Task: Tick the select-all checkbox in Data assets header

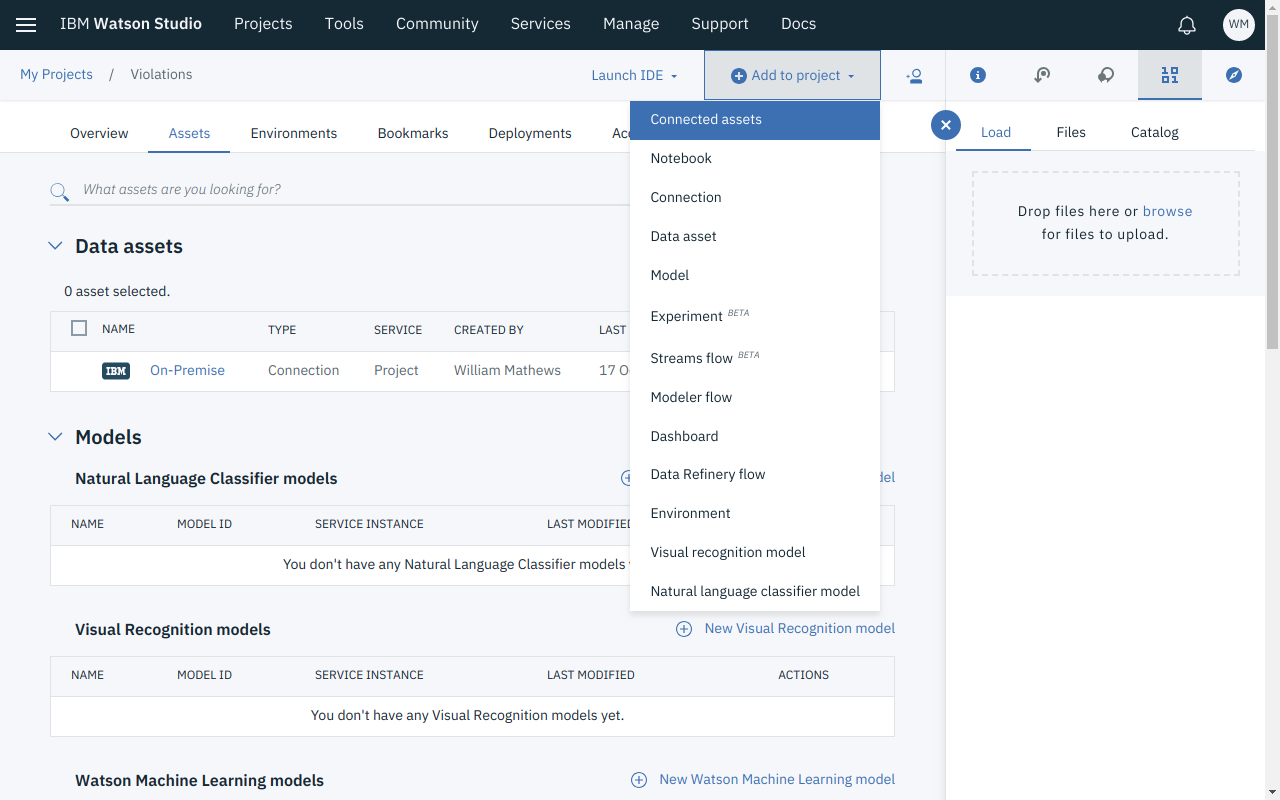Action: (x=79, y=328)
